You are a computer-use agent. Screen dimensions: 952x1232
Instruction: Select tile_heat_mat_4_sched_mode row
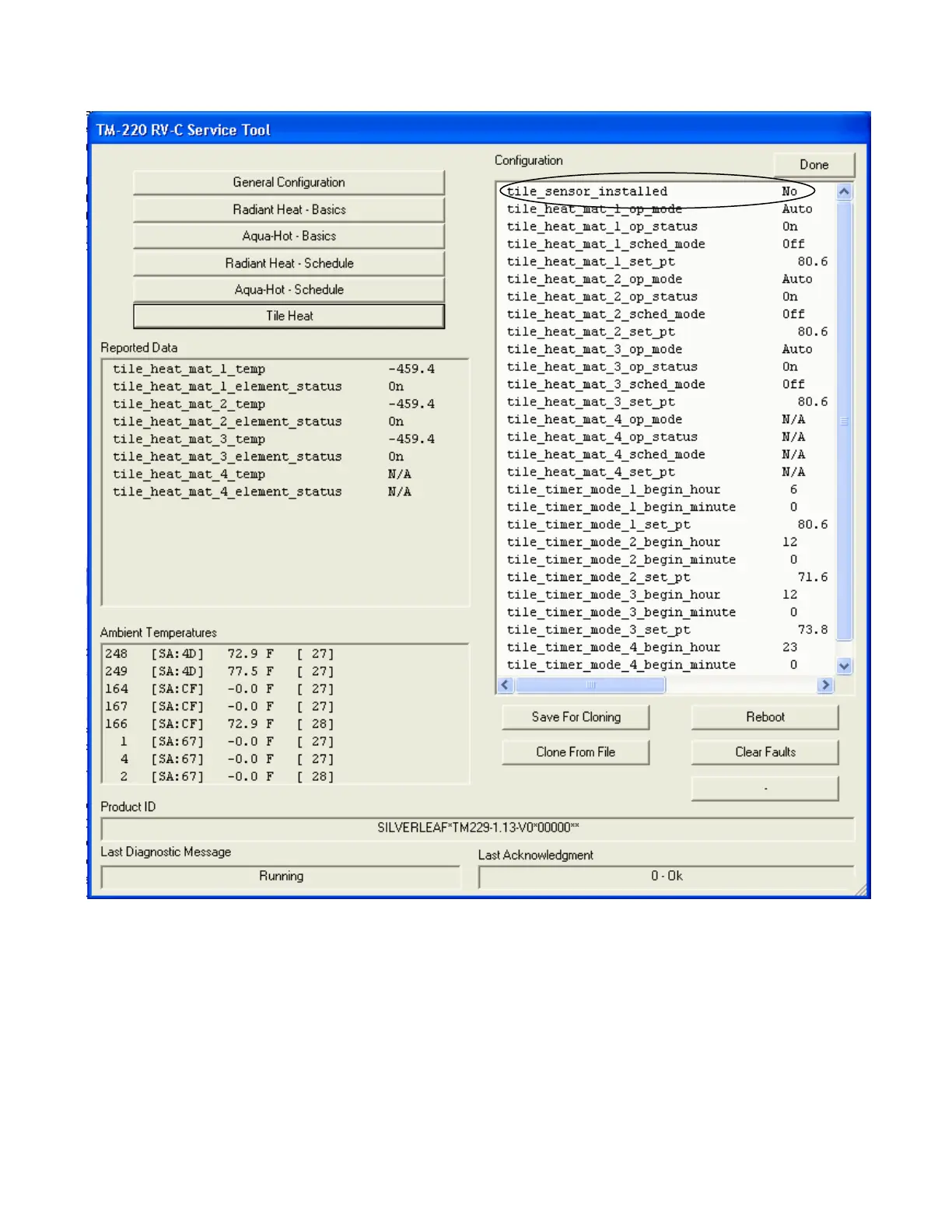pos(666,454)
